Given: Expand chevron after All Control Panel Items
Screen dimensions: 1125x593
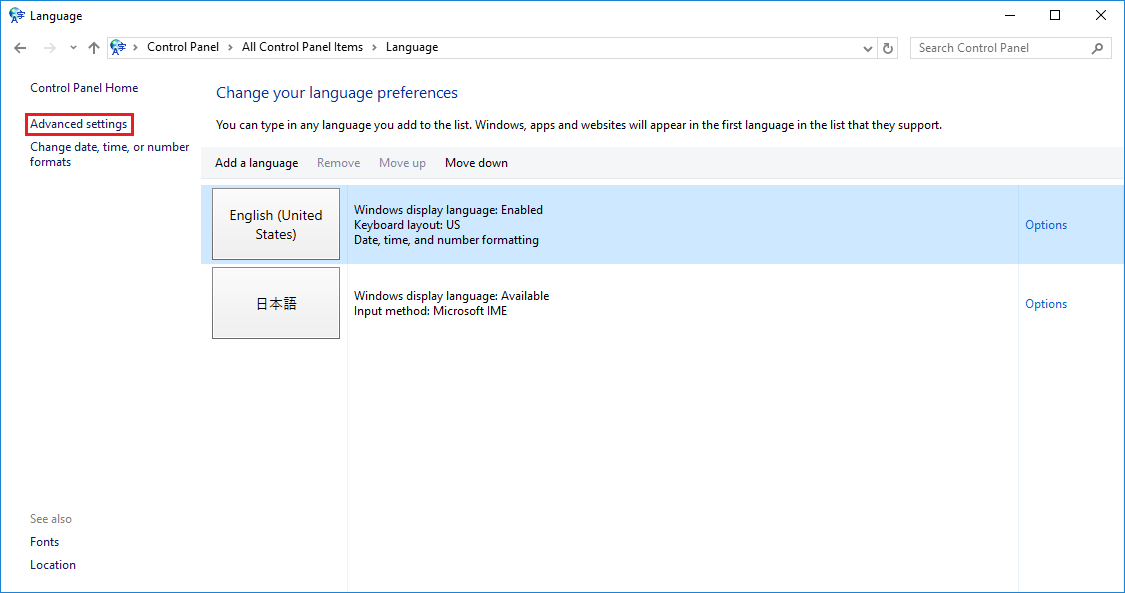Looking at the screenshot, I should [375, 47].
